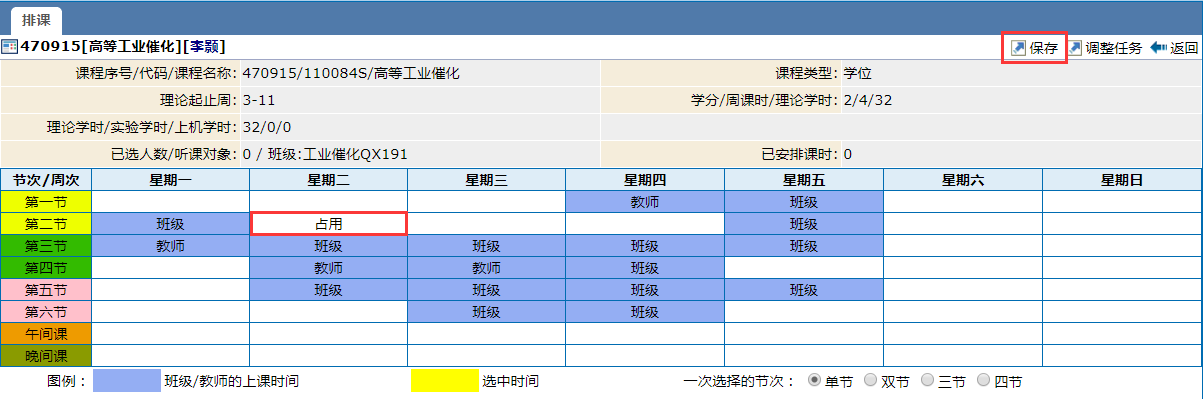Click the teacher name link 李颖
The image size is (1203, 399).
tap(206, 46)
